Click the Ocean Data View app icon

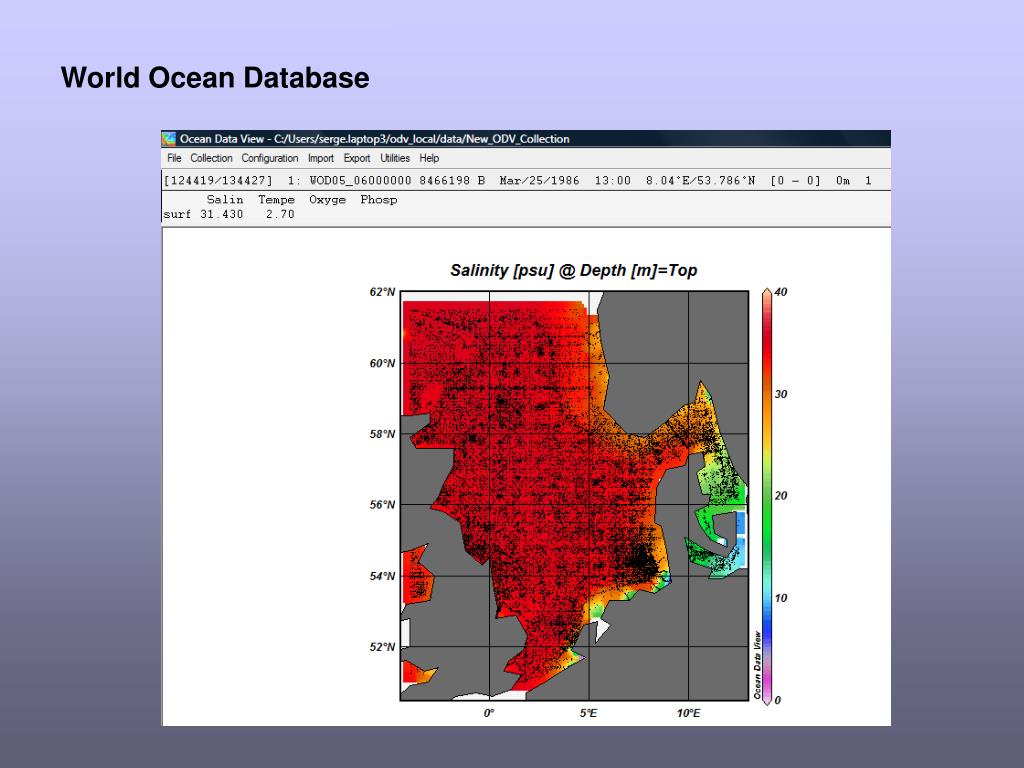(168, 138)
